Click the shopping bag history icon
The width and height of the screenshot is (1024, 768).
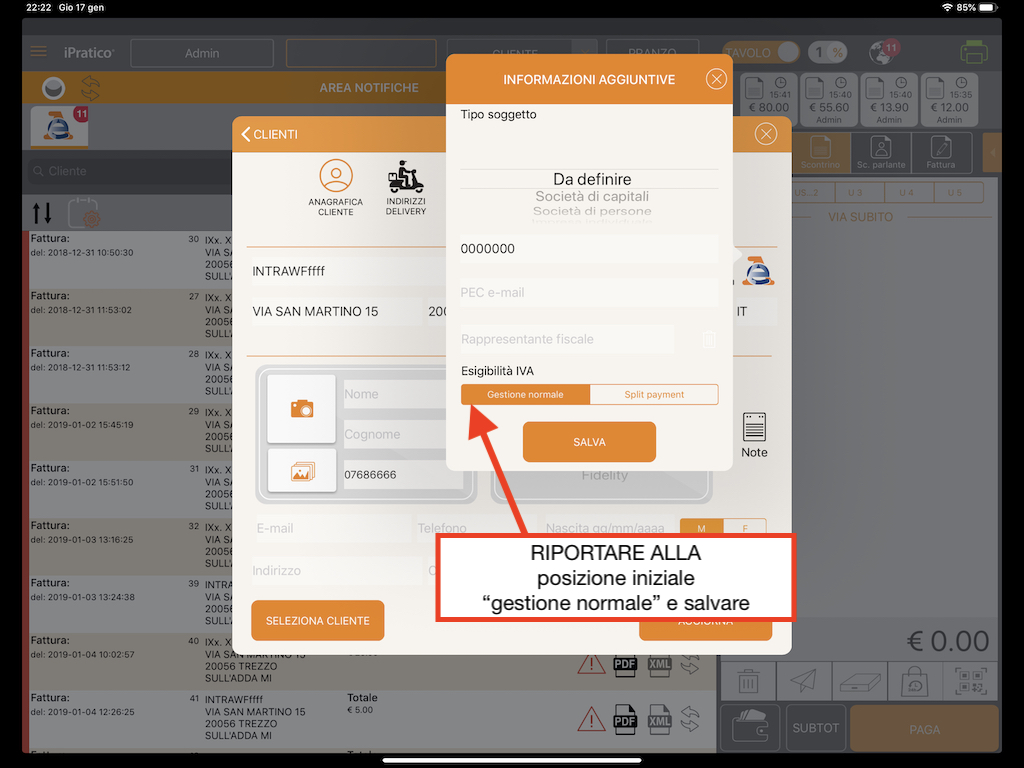[915, 682]
